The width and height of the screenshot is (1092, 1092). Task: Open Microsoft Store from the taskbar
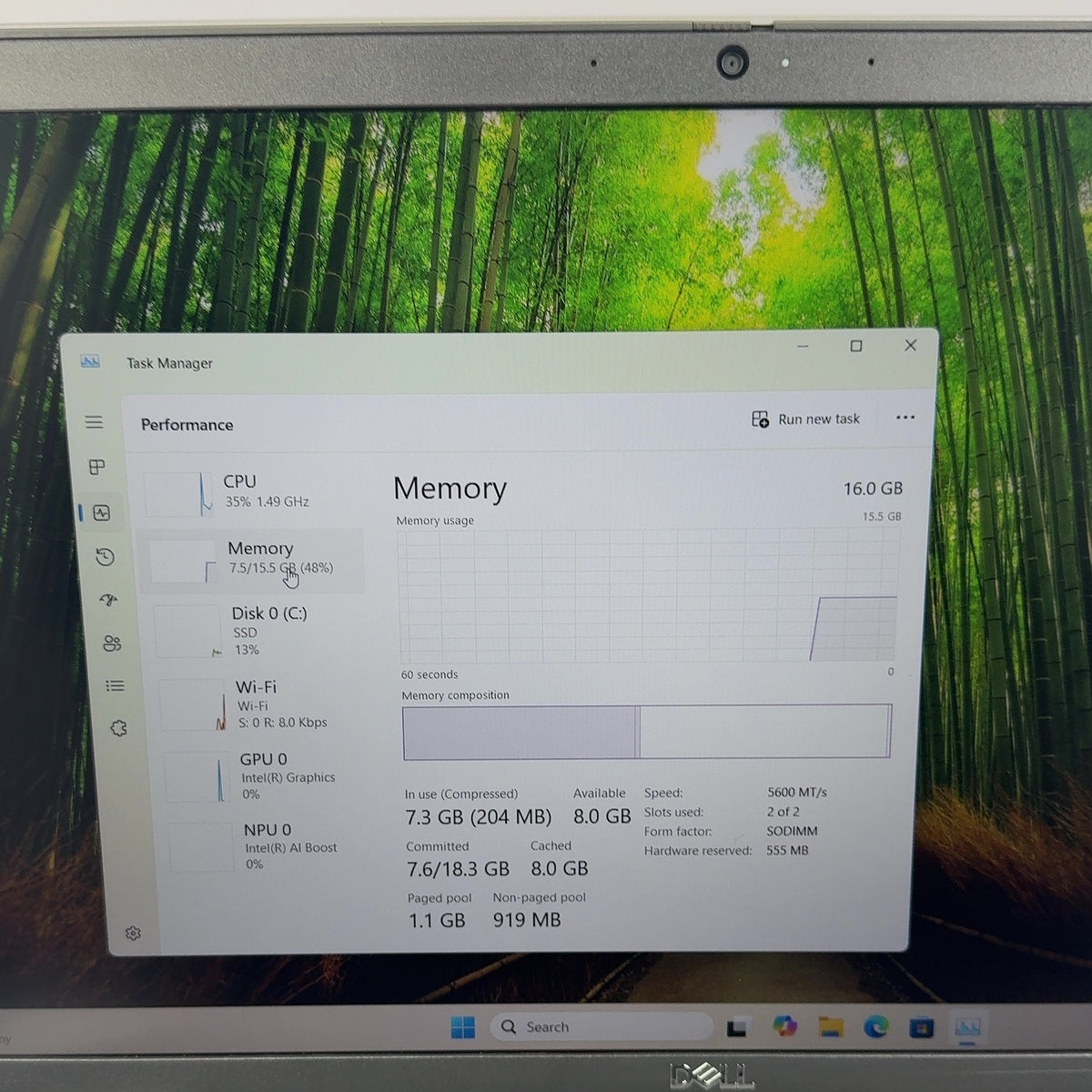[x=921, y=1028]
